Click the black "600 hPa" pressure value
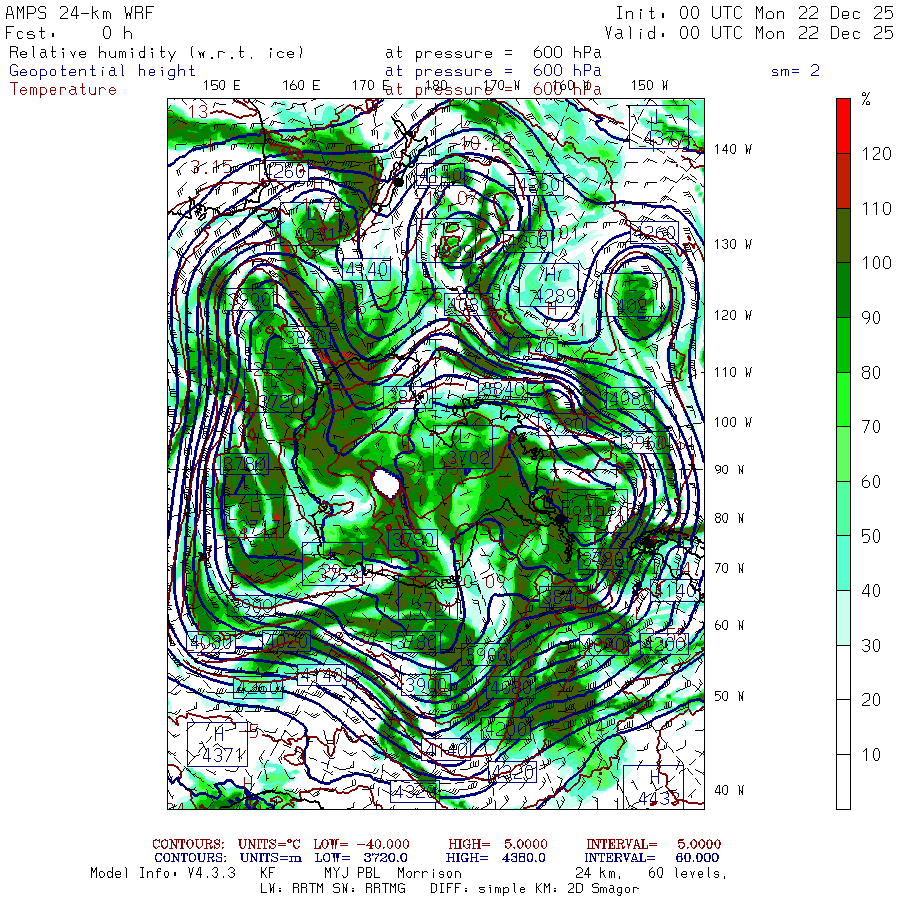This screenshot has width=900, height=900. (x=567, y=52)
